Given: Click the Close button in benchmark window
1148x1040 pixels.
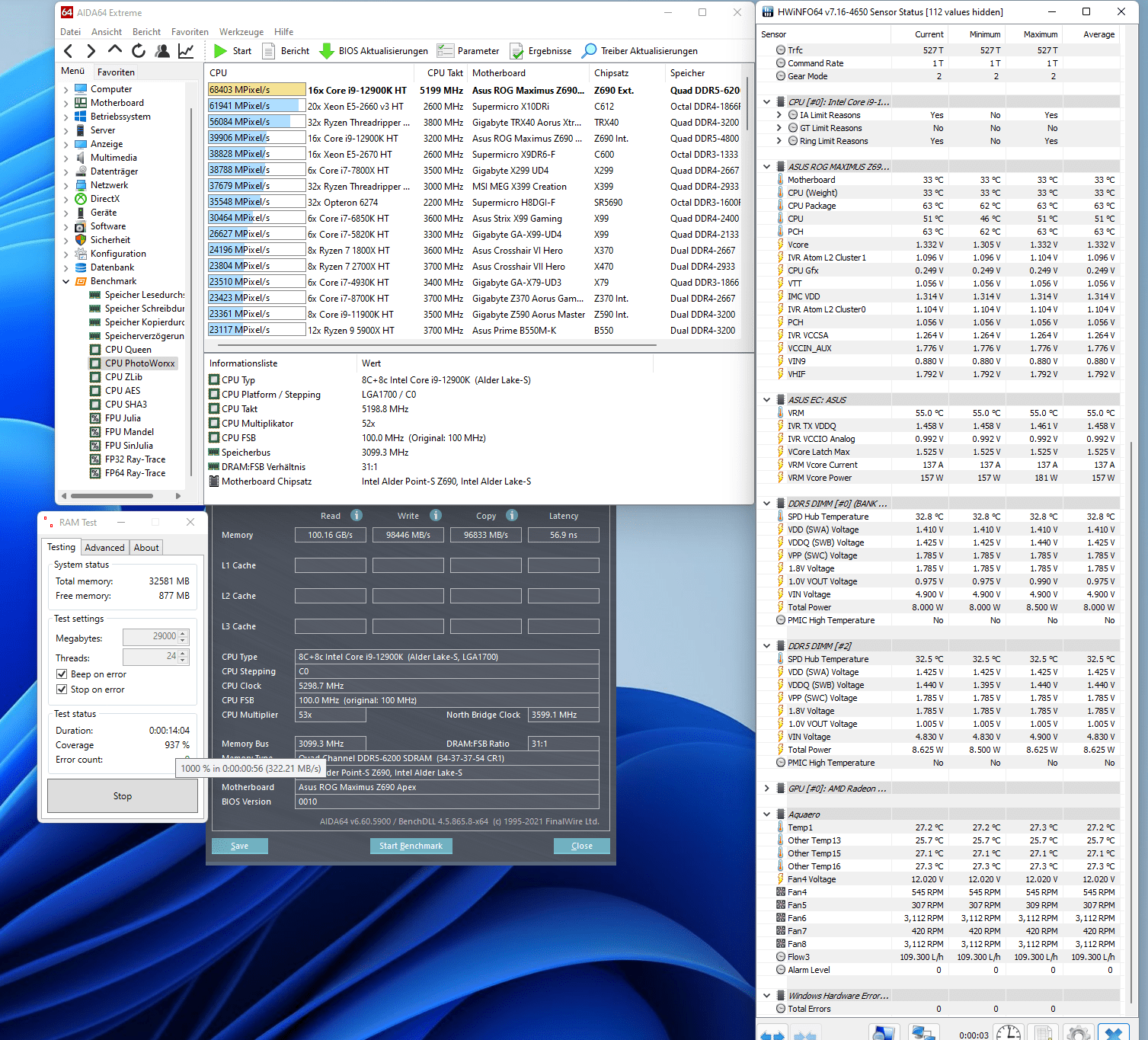Looking at the screenshot, I should pos(582,846).
